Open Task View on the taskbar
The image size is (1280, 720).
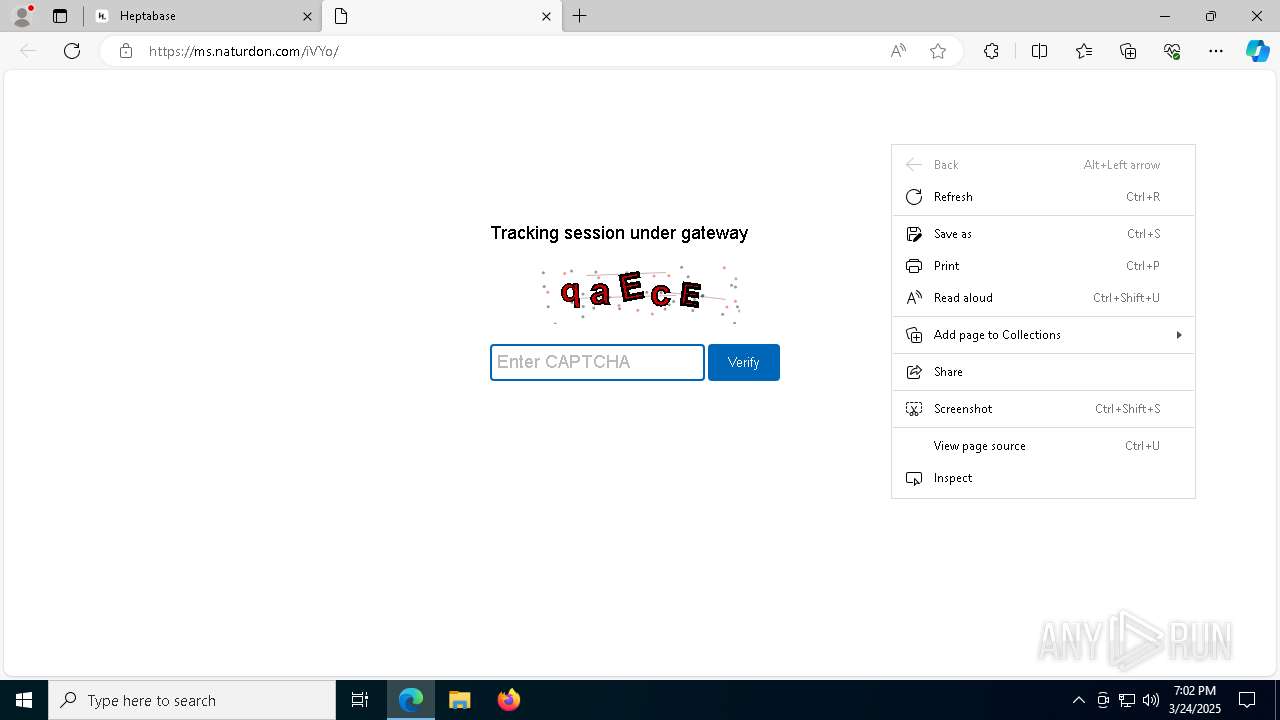click(360, 700)
